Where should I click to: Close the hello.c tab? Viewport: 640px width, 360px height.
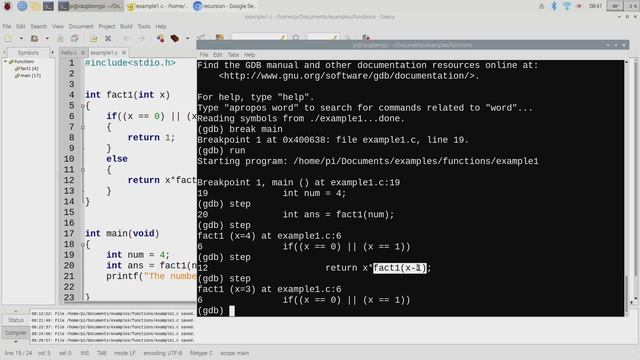tap(83, 53)
